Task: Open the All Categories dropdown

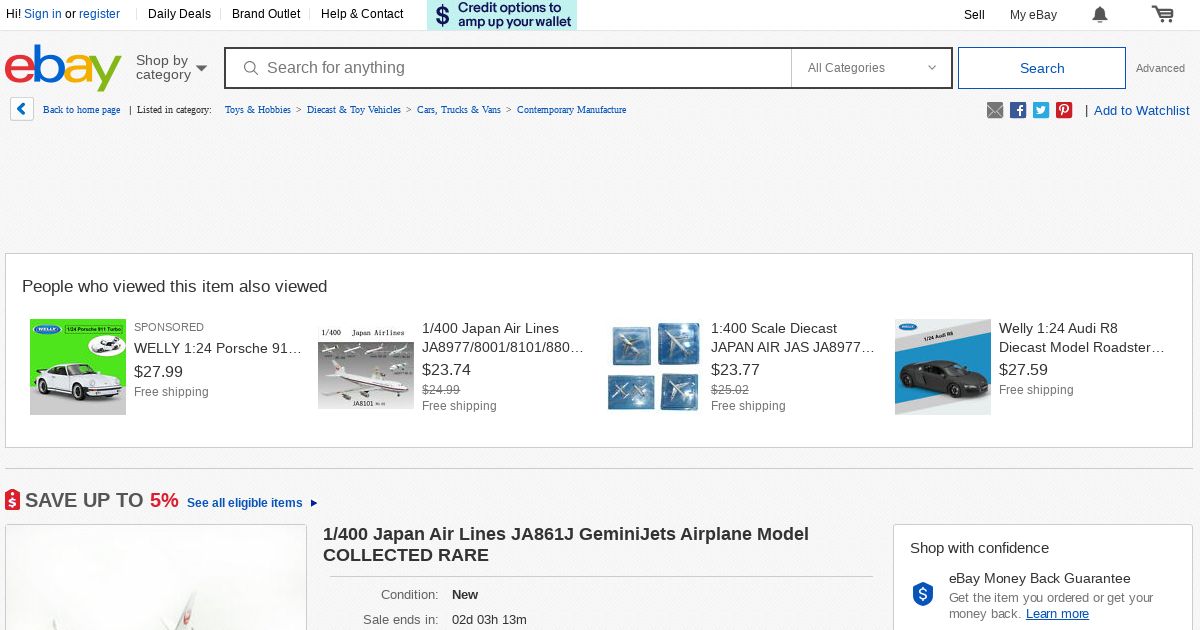Action: 872,68
